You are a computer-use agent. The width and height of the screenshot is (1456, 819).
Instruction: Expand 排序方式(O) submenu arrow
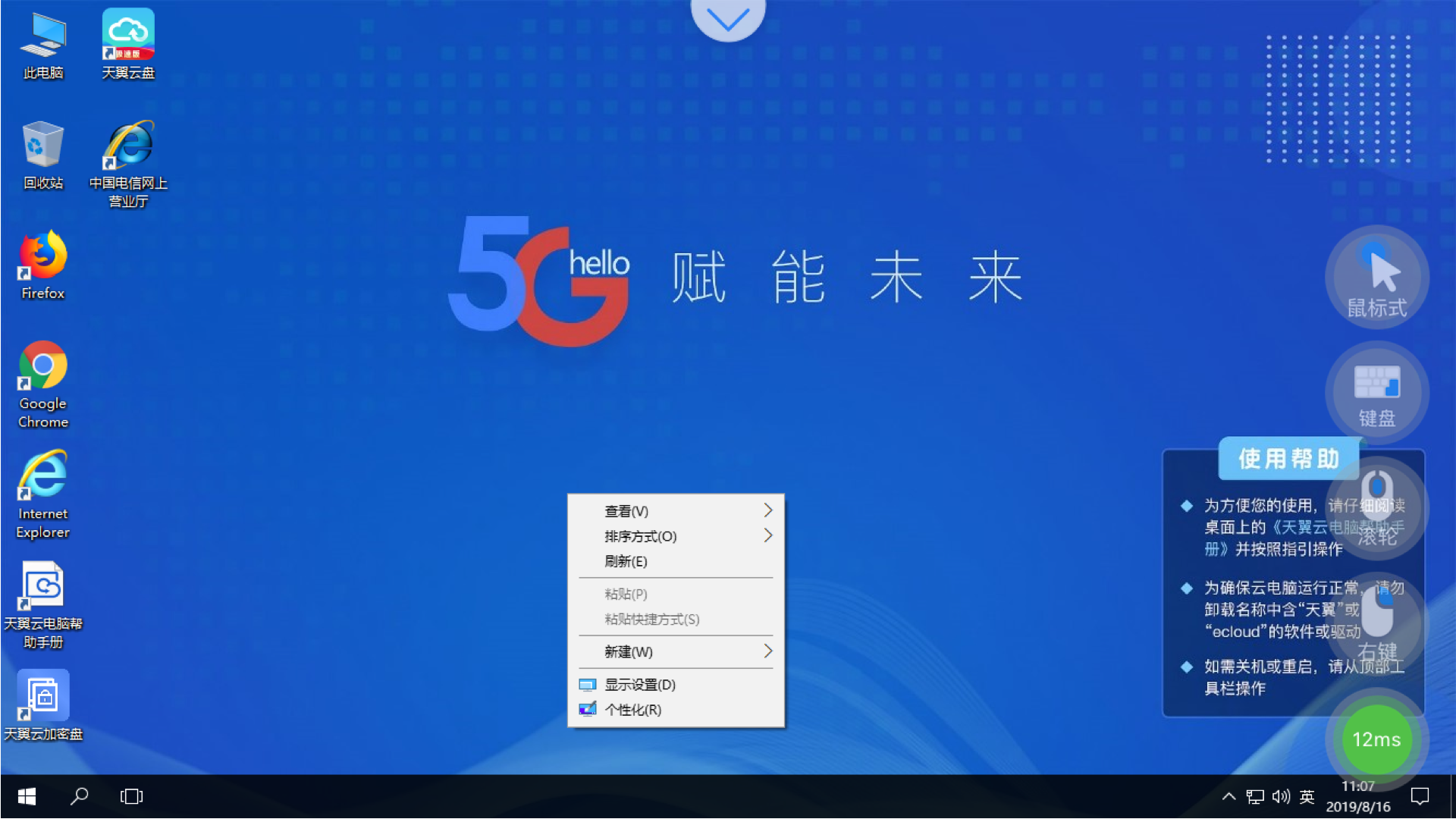pyautogui.click(x=769, y=535)
